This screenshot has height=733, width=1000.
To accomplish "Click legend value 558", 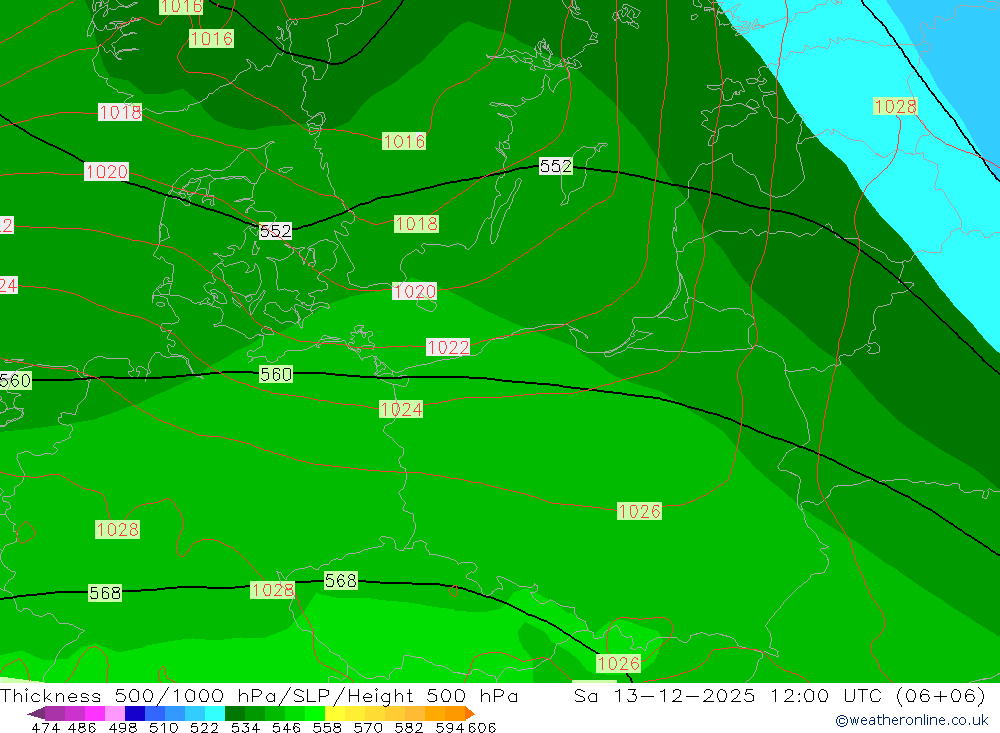I will (327, 727).
